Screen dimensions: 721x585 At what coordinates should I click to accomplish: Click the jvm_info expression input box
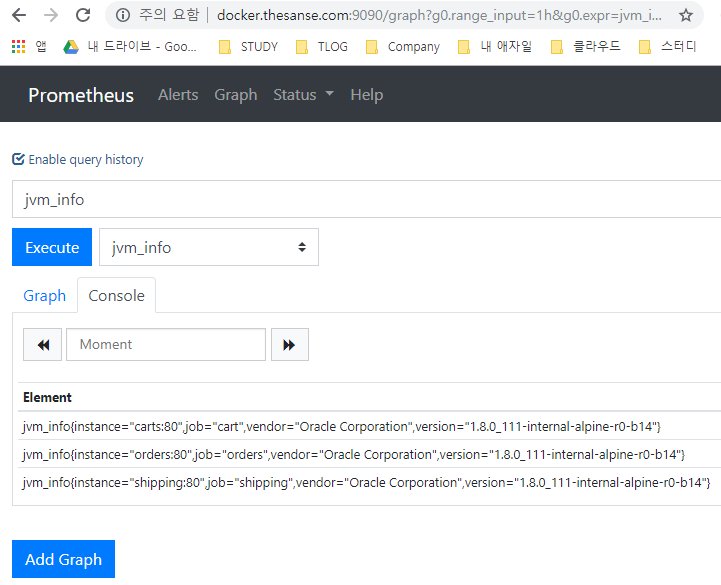pyautogui.click(x=366, y=199)
